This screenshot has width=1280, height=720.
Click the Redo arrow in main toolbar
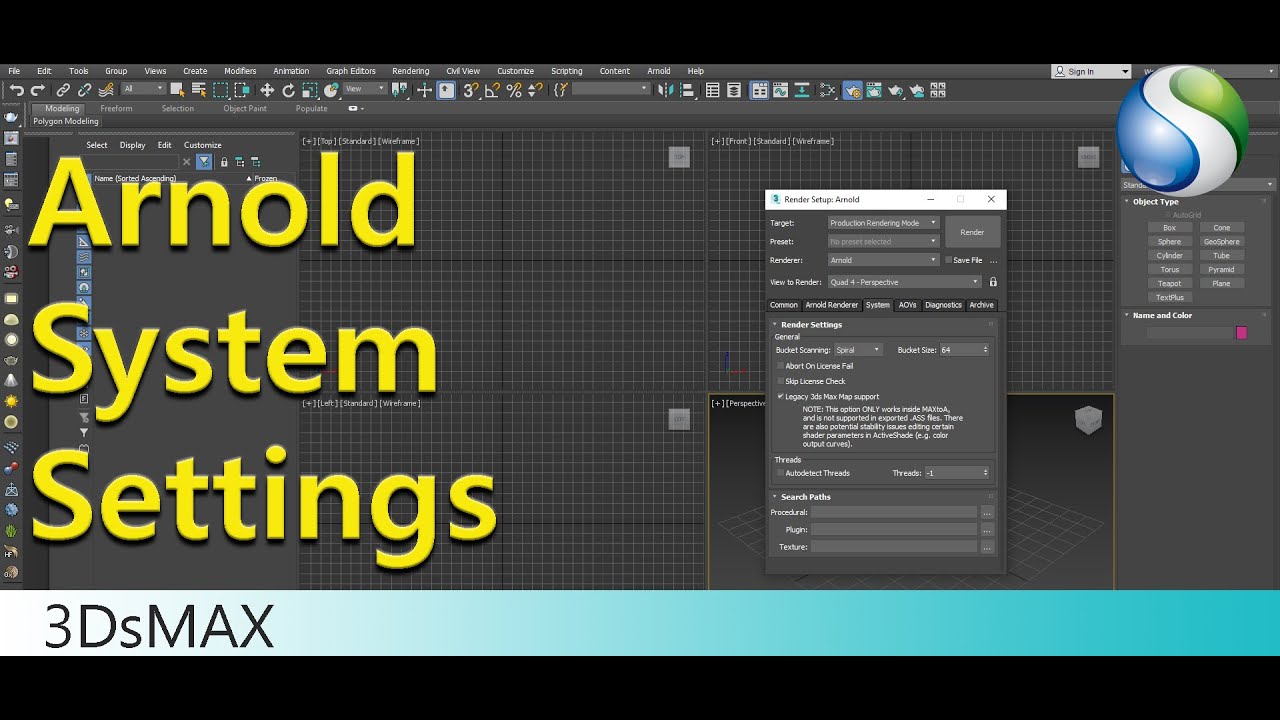tap(37, 90)
